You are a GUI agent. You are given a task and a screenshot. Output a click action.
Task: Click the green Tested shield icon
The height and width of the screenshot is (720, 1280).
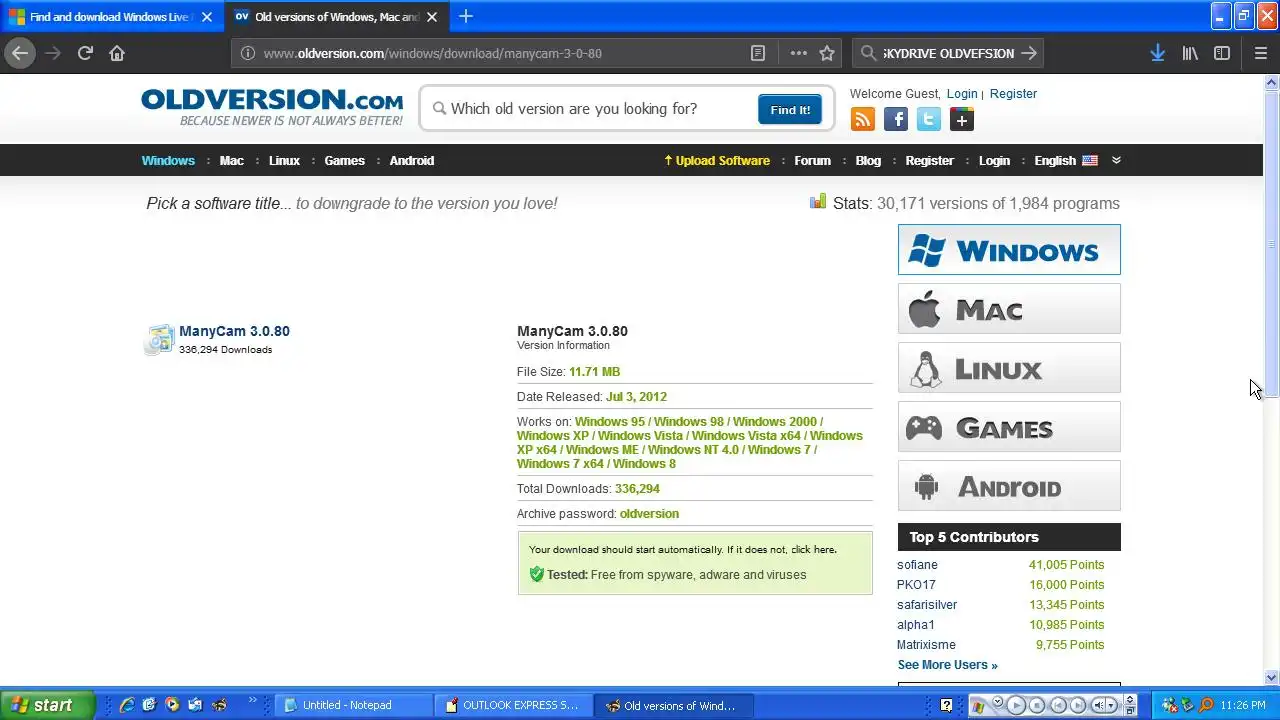click(x=537, y=574)
